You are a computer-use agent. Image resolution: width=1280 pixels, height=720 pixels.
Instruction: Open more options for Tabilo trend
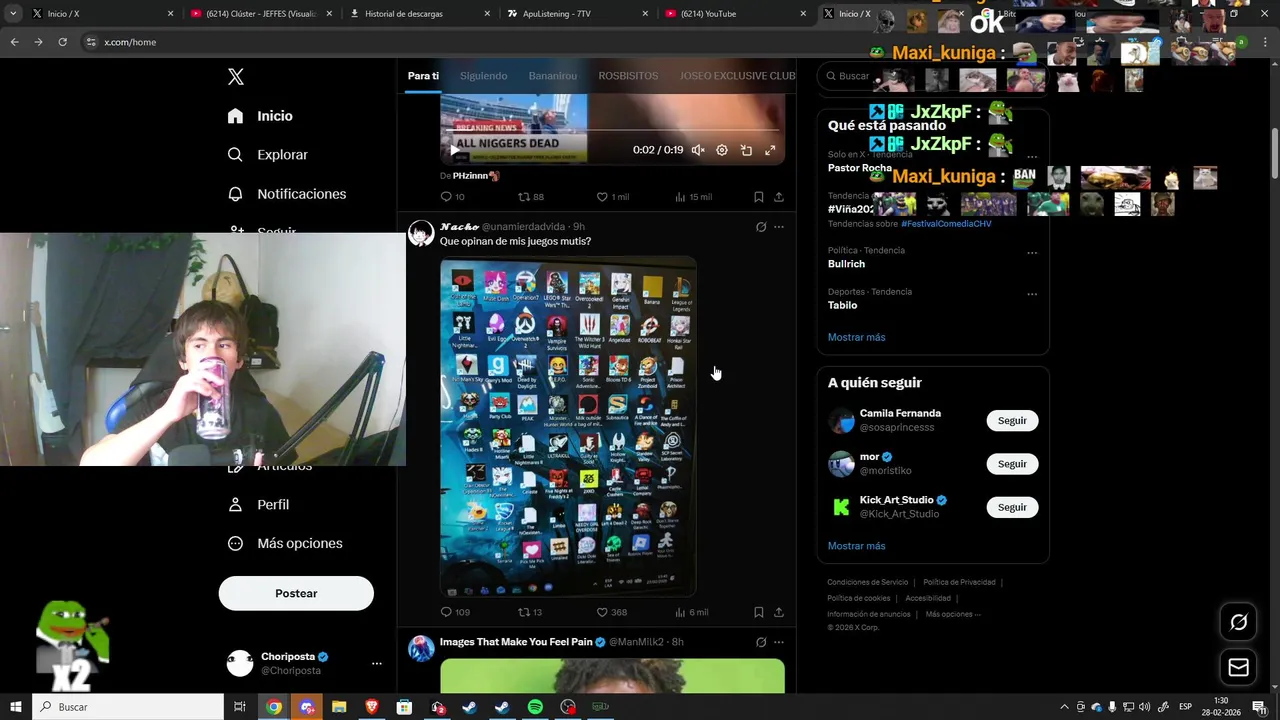click(1032, 294)
